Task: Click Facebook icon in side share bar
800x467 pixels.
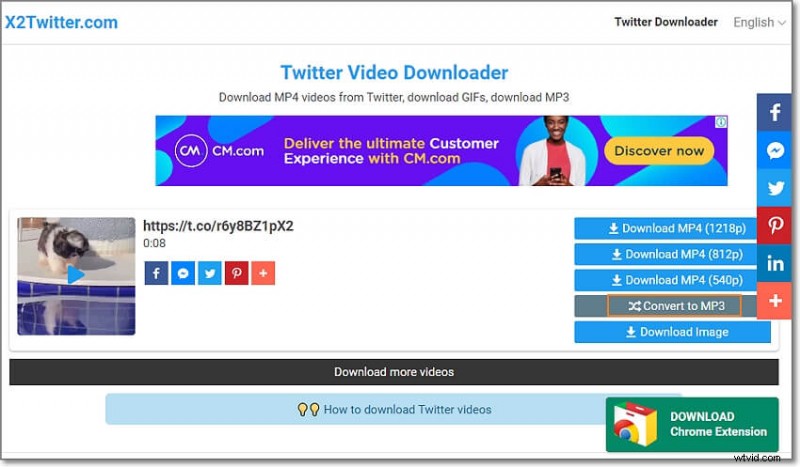Action: pos(774,112)
